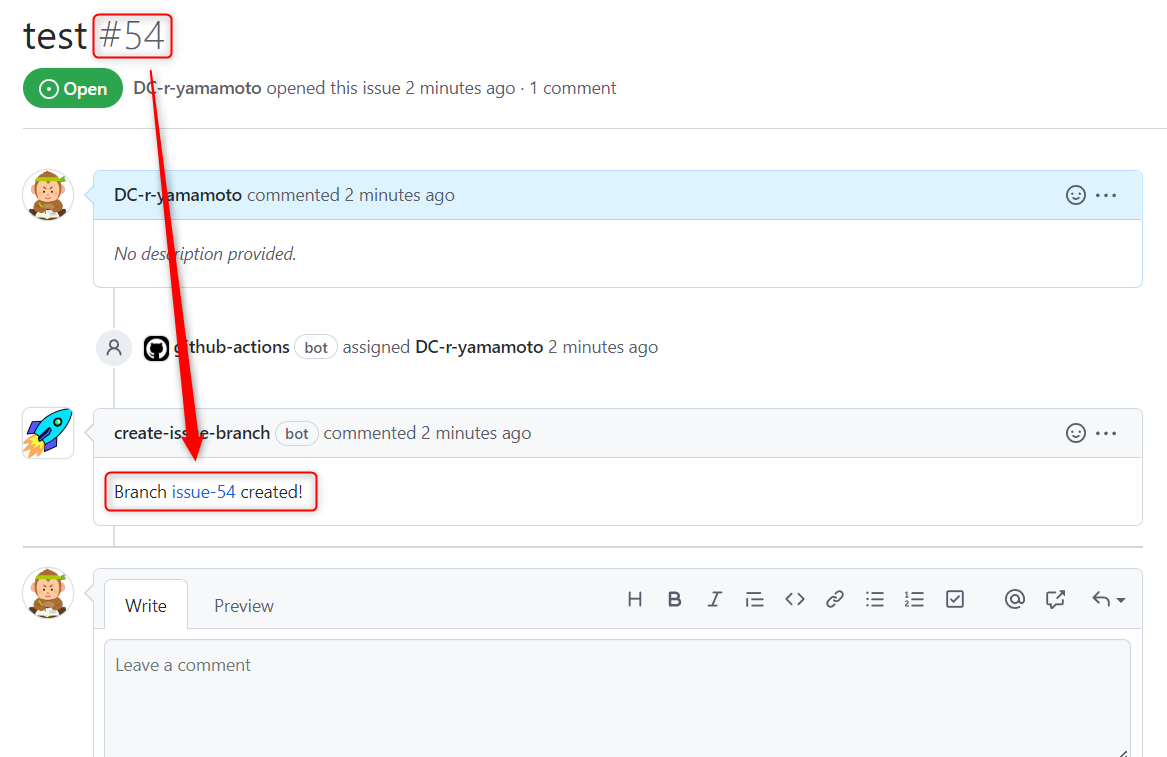Open DC-r-yamamoto link in comment header
The width and height of the screenshot is (1167, 757).
click(x=178, y=195)
